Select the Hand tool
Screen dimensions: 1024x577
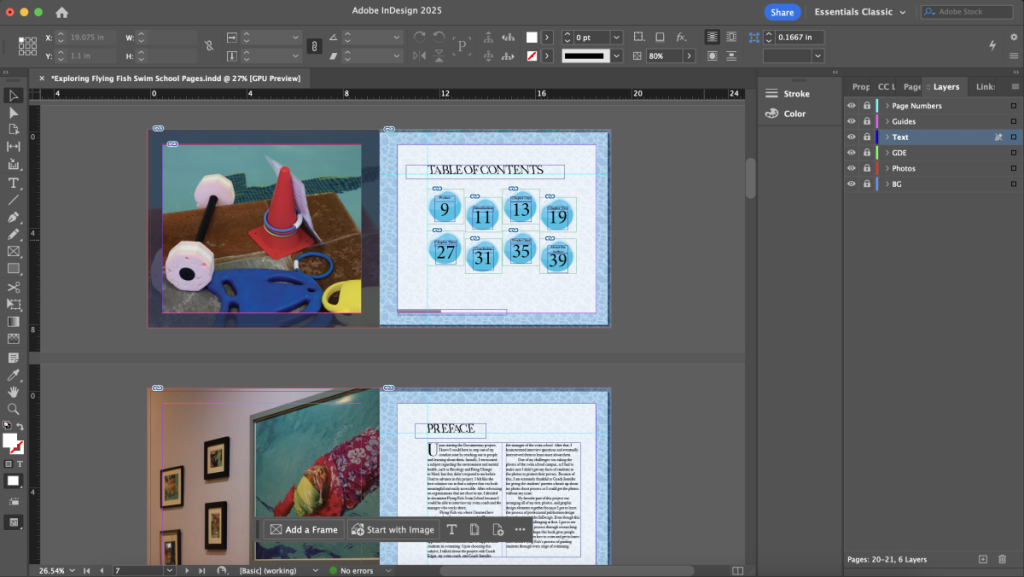pyautogui.click(x=13, y=392)
